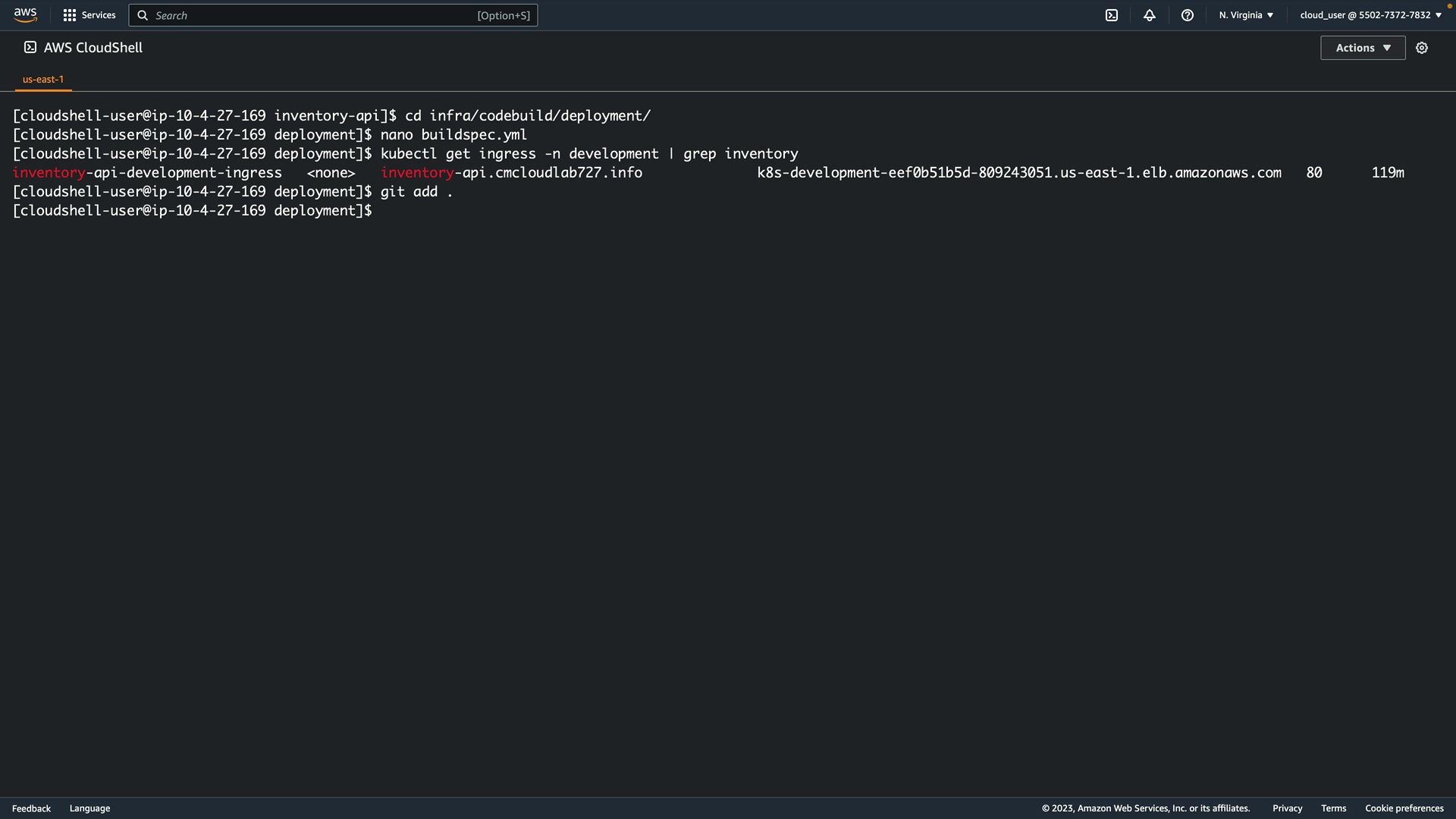This screenshot has height=819, width=1456.
Task: Open the notifications bell
Action: pos(1150,15)
